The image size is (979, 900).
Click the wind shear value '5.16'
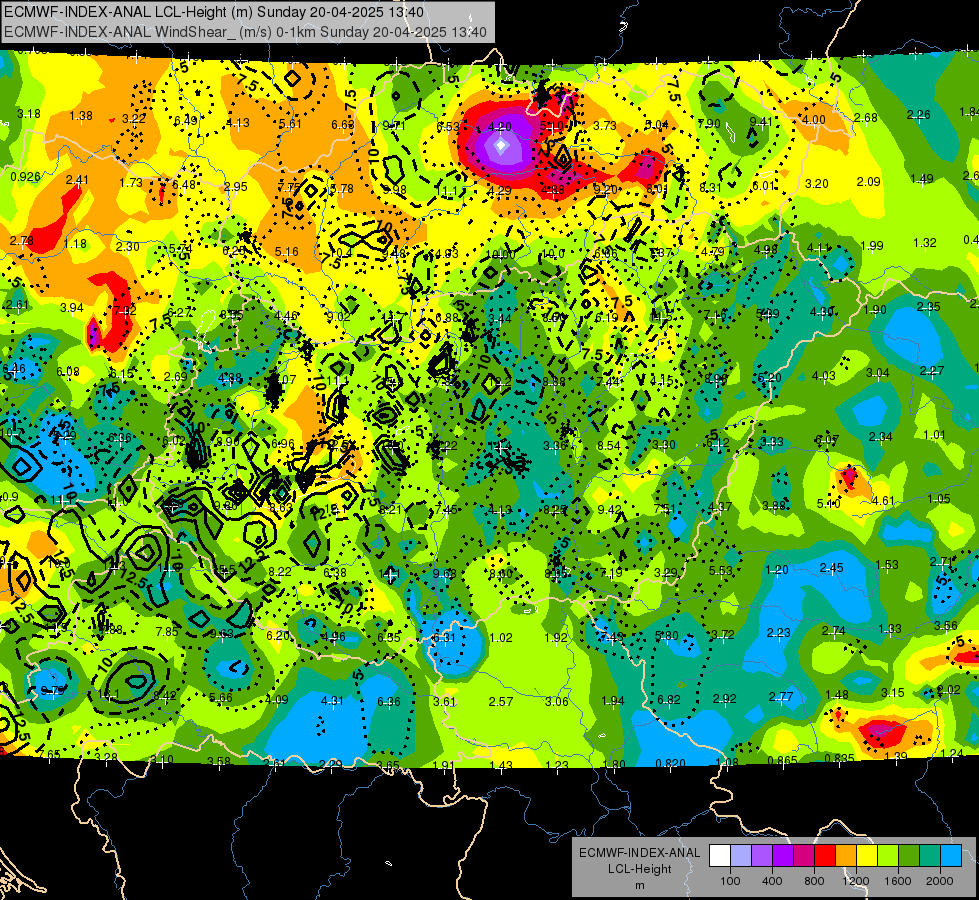coord(287,252)
